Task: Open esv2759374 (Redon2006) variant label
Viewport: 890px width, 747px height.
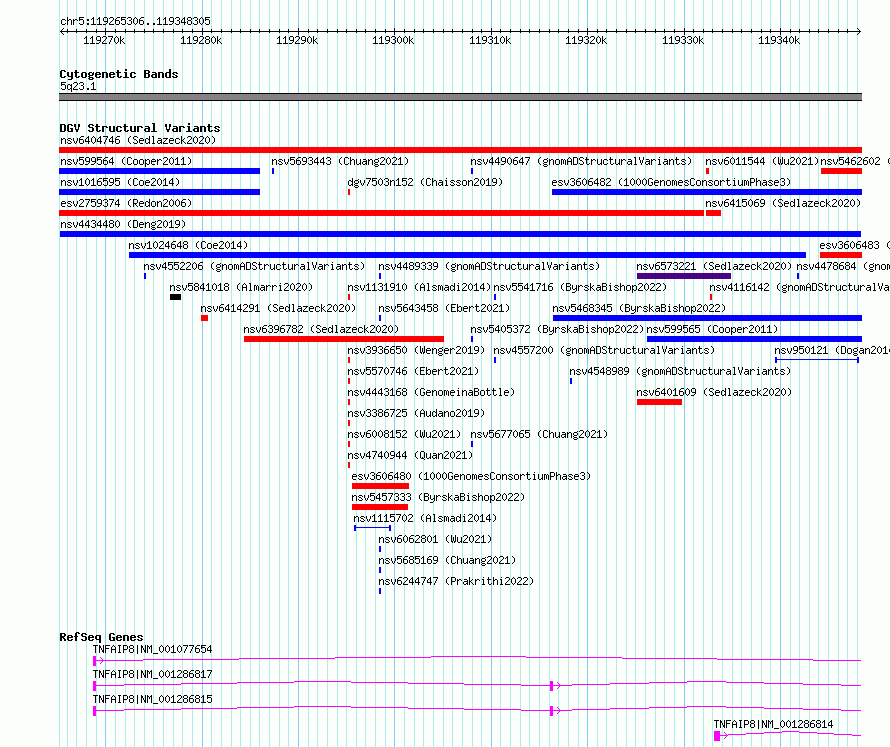Action: pos(126,203)
